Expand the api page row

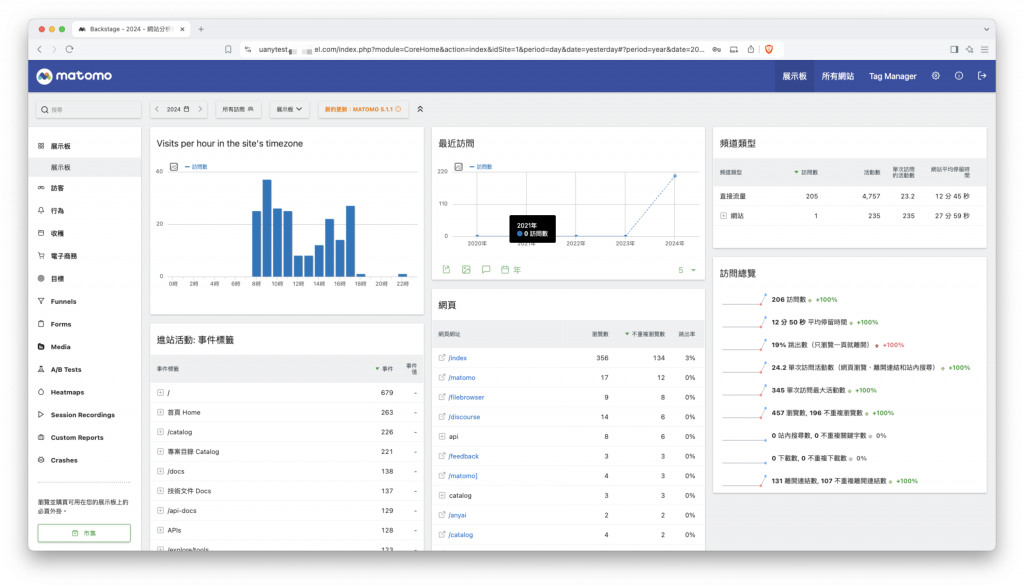point(442,436)
